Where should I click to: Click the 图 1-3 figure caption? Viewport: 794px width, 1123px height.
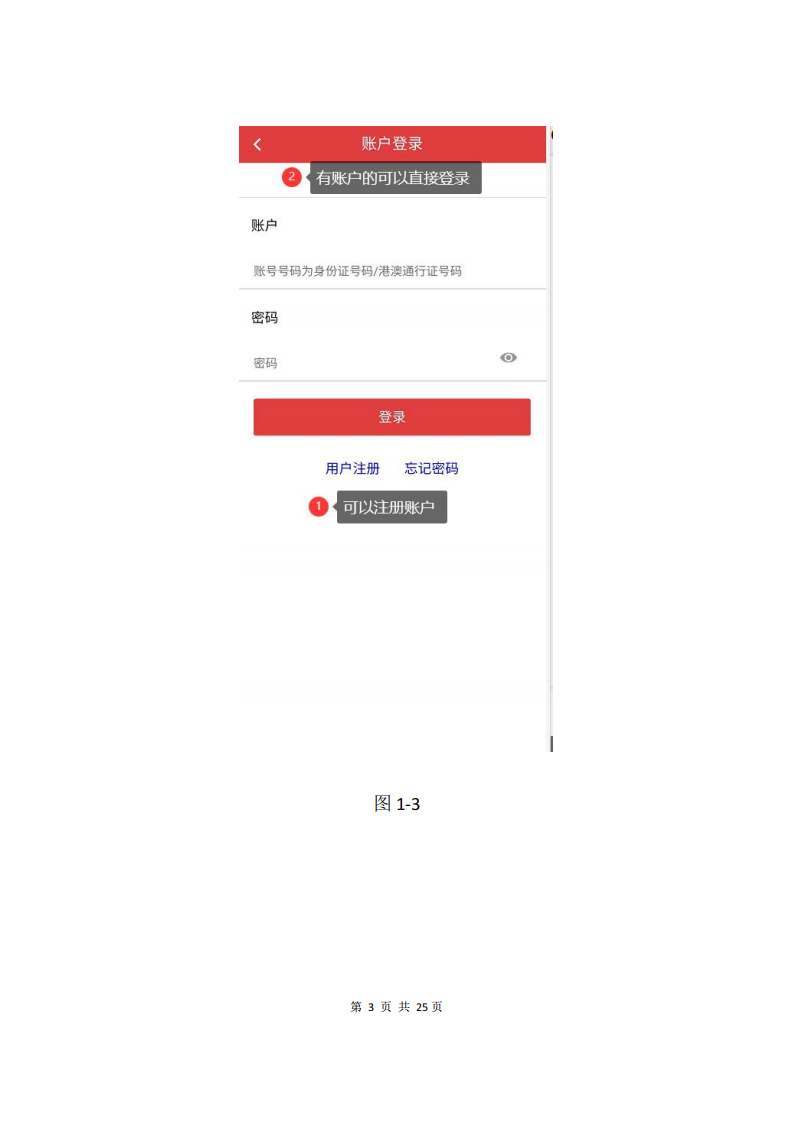[x=397, y=804]
